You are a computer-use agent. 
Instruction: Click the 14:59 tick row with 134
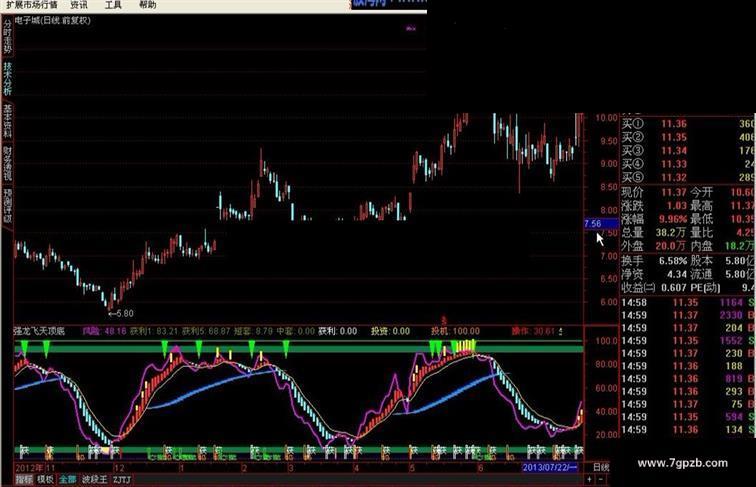click(x=688, y=430)
